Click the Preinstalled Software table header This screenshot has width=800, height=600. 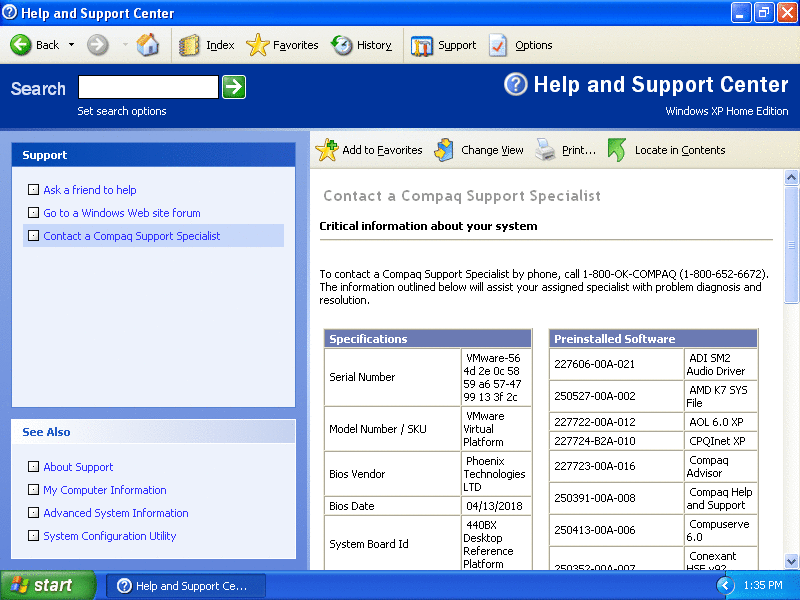[653, 339]
